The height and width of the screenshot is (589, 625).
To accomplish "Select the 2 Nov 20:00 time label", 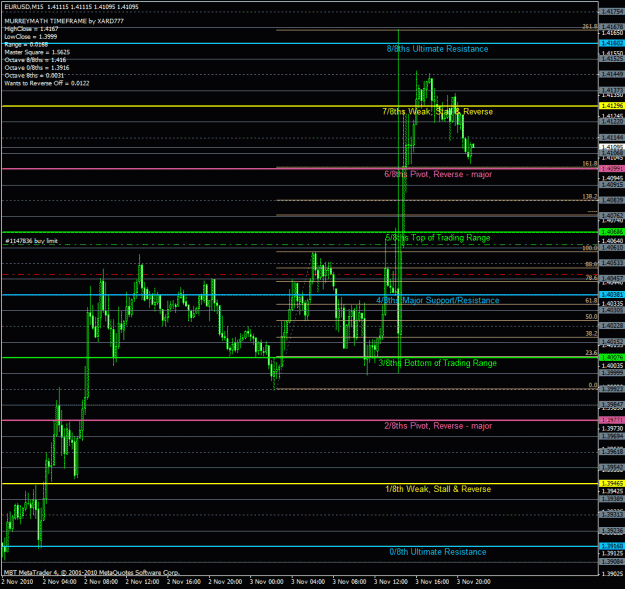I will tap(225, 582).
